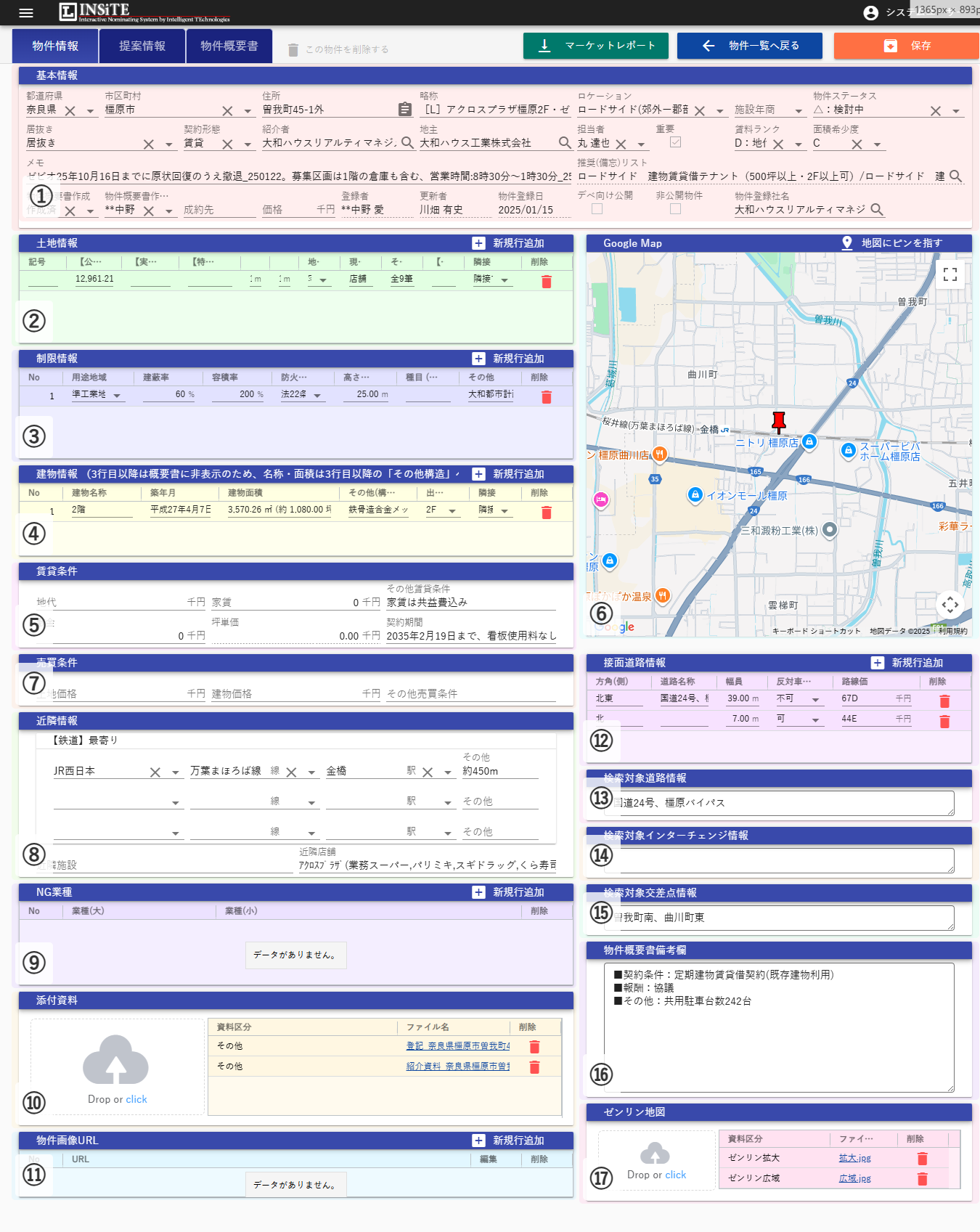
Task: Enable the デベ向け公開 checkbox
Action: [597, 209]
